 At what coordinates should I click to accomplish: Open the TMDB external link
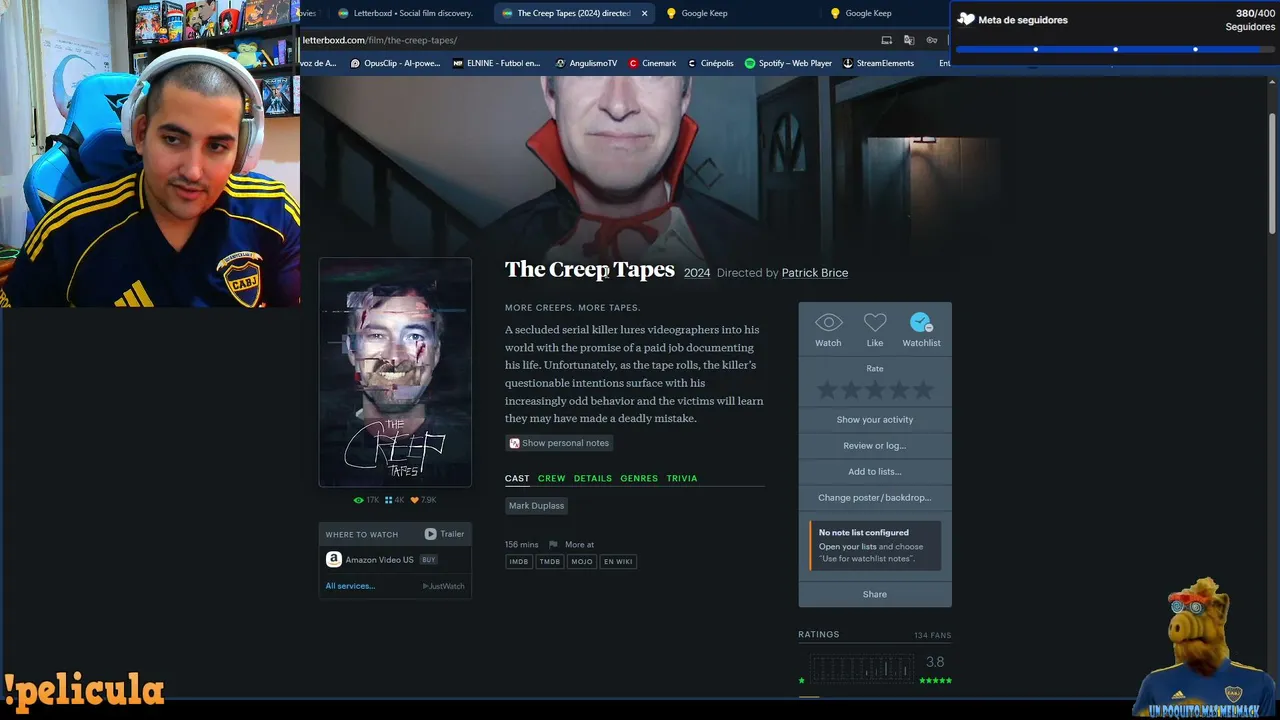coord(550,562)
